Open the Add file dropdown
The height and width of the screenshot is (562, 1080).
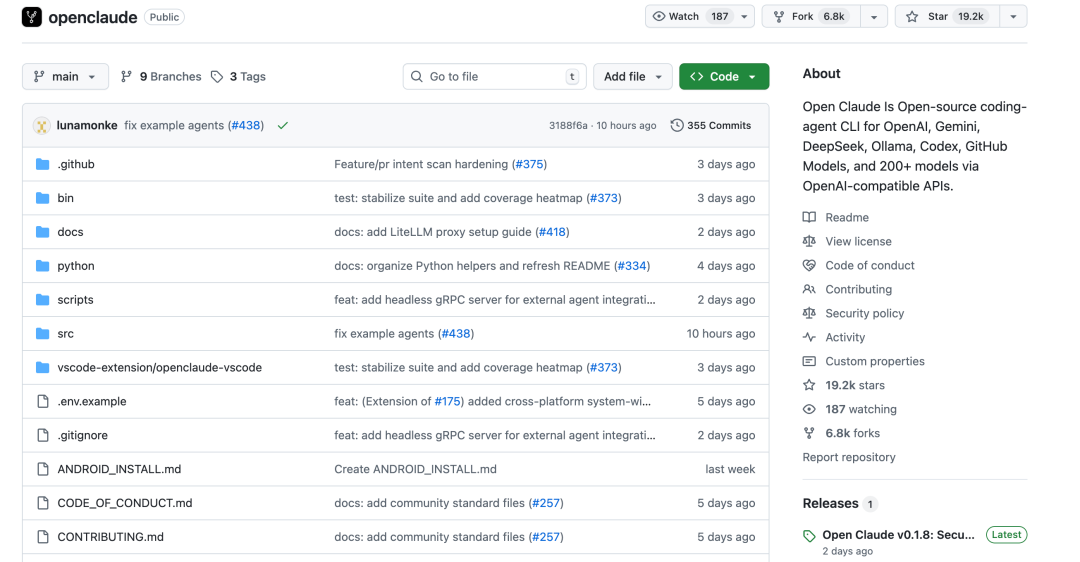(632, 77)
